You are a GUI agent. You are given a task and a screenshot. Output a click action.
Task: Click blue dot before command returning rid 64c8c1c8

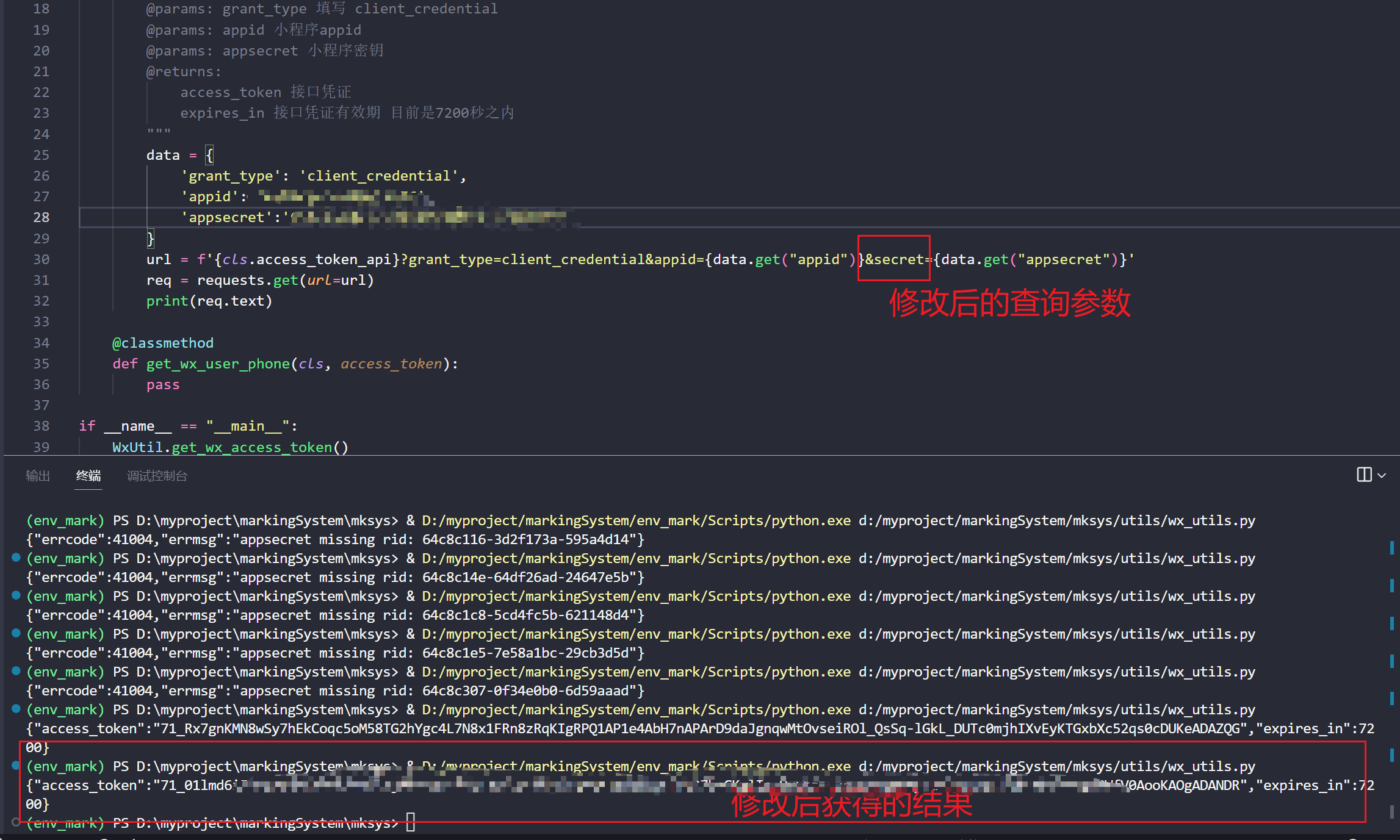click(x=16, y=595)
